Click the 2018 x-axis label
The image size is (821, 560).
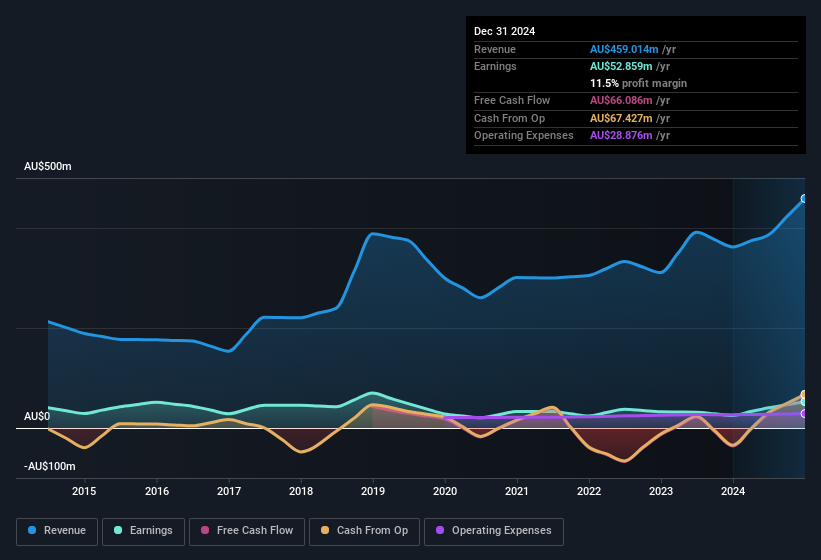click(x=301, y=491)
